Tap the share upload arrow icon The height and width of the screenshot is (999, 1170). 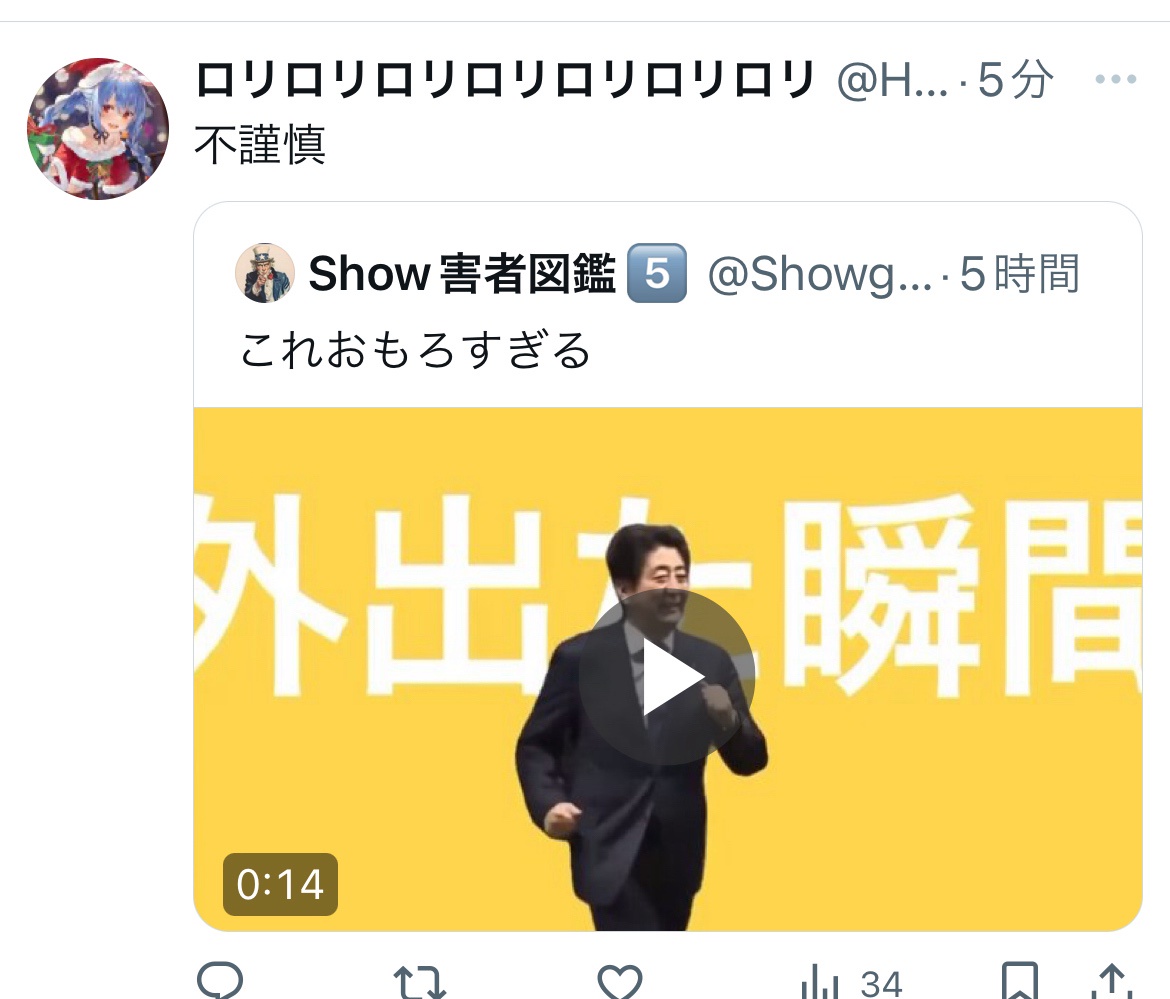tap(1112, 981)
